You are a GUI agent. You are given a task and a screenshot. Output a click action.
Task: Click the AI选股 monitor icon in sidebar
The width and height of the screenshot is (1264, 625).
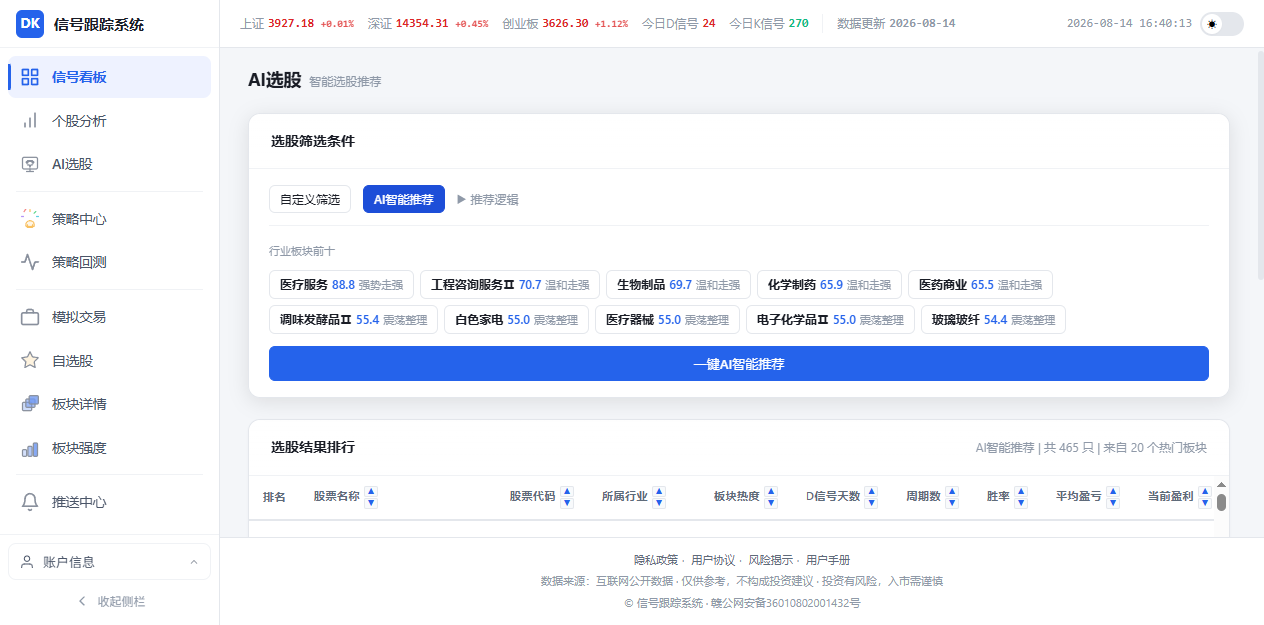pos(30,164)
